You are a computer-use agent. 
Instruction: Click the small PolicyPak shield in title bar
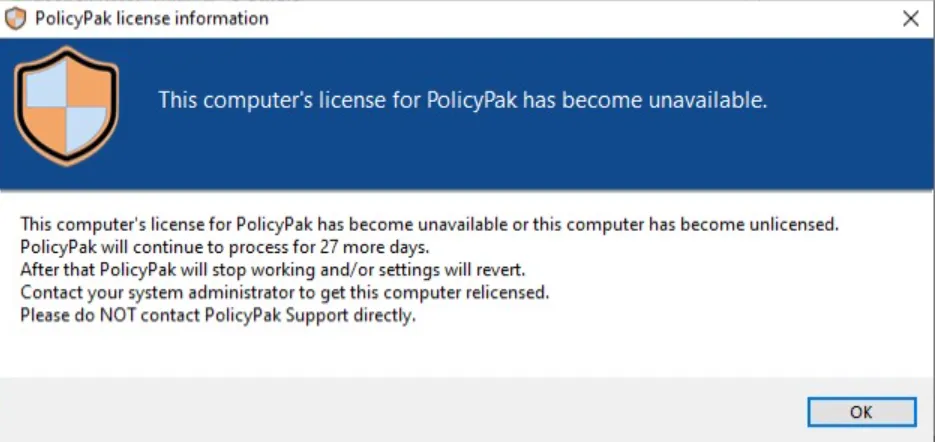click(x=16, y=18)
